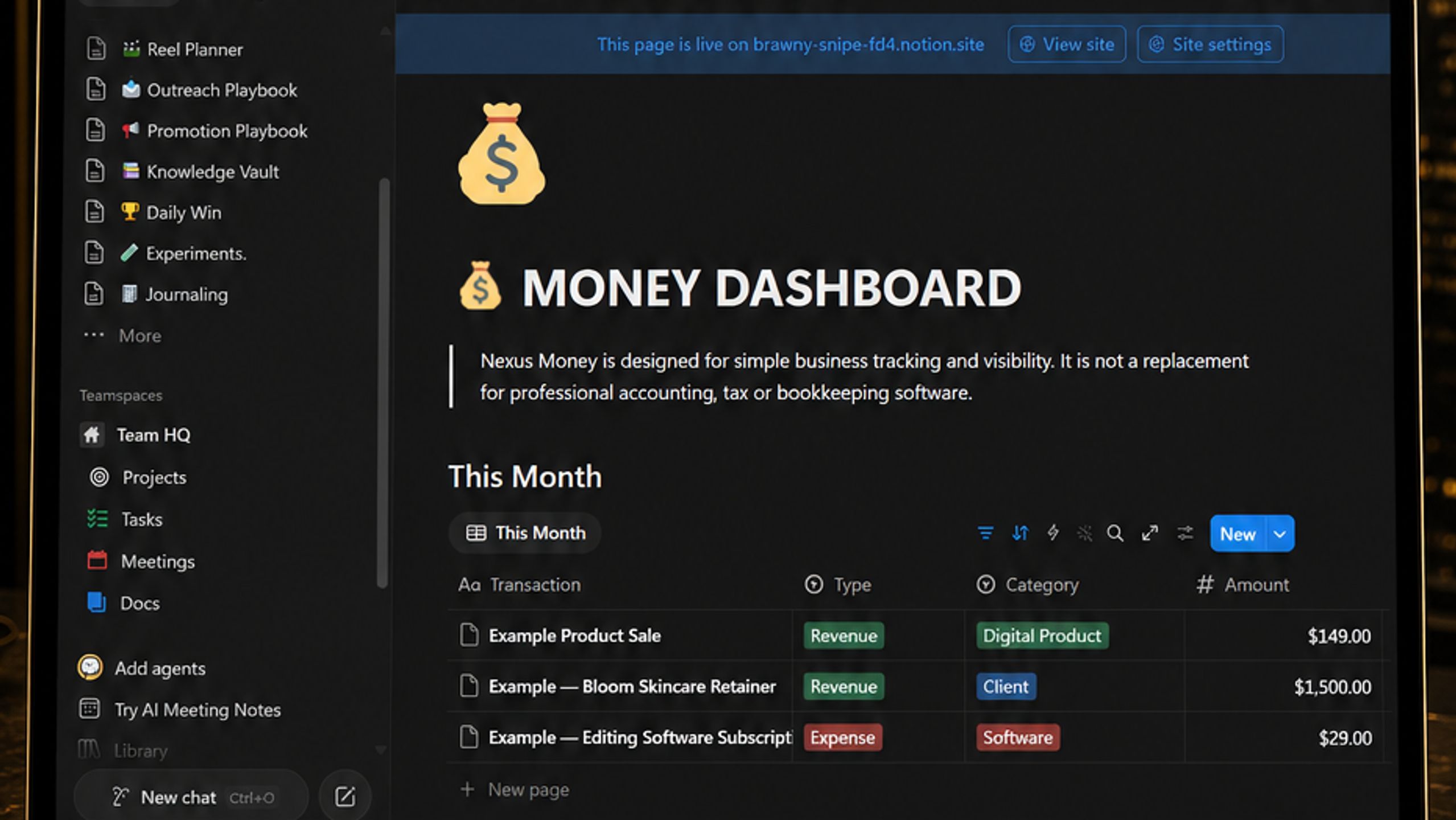Open the filter icon in database toolbar
The height and width of the screenshot is (820, 1456).
[985, 534]
